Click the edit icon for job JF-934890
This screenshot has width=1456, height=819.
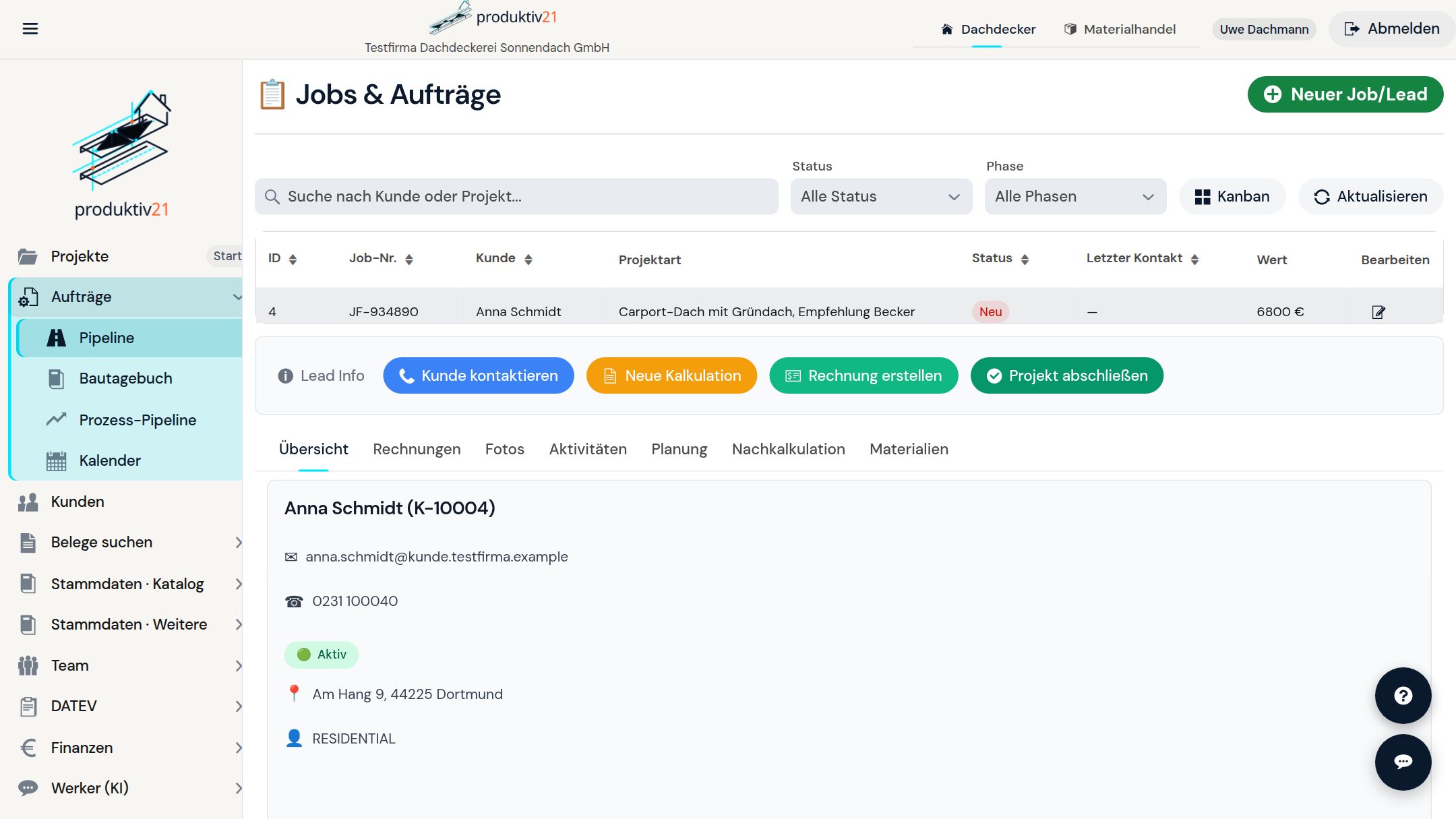click(x=1378, y=312)
